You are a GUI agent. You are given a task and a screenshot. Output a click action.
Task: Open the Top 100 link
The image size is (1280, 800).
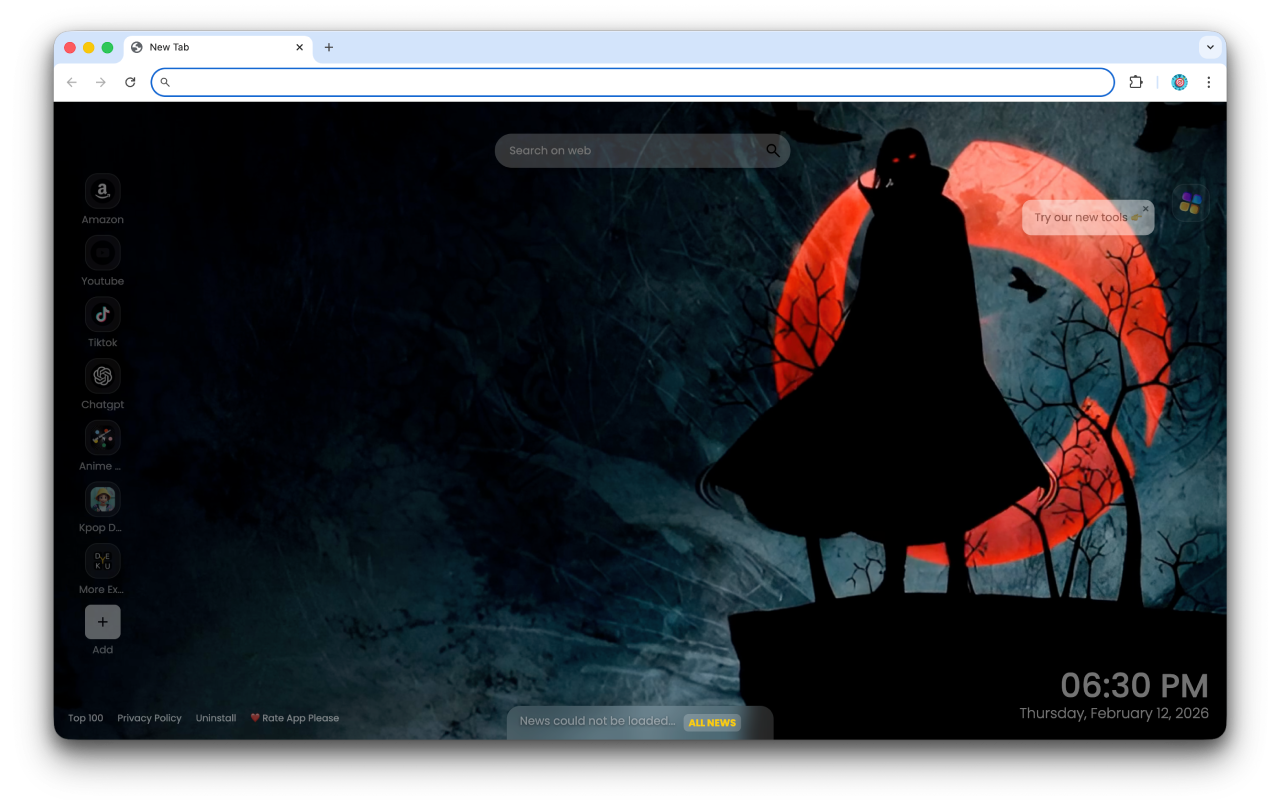[85, 718]
